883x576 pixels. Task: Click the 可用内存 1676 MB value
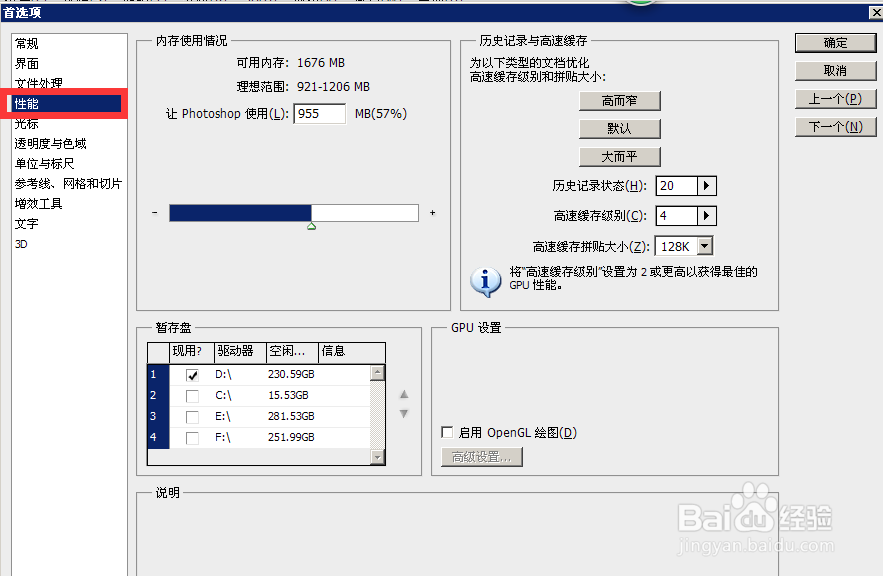click(321, 62)
